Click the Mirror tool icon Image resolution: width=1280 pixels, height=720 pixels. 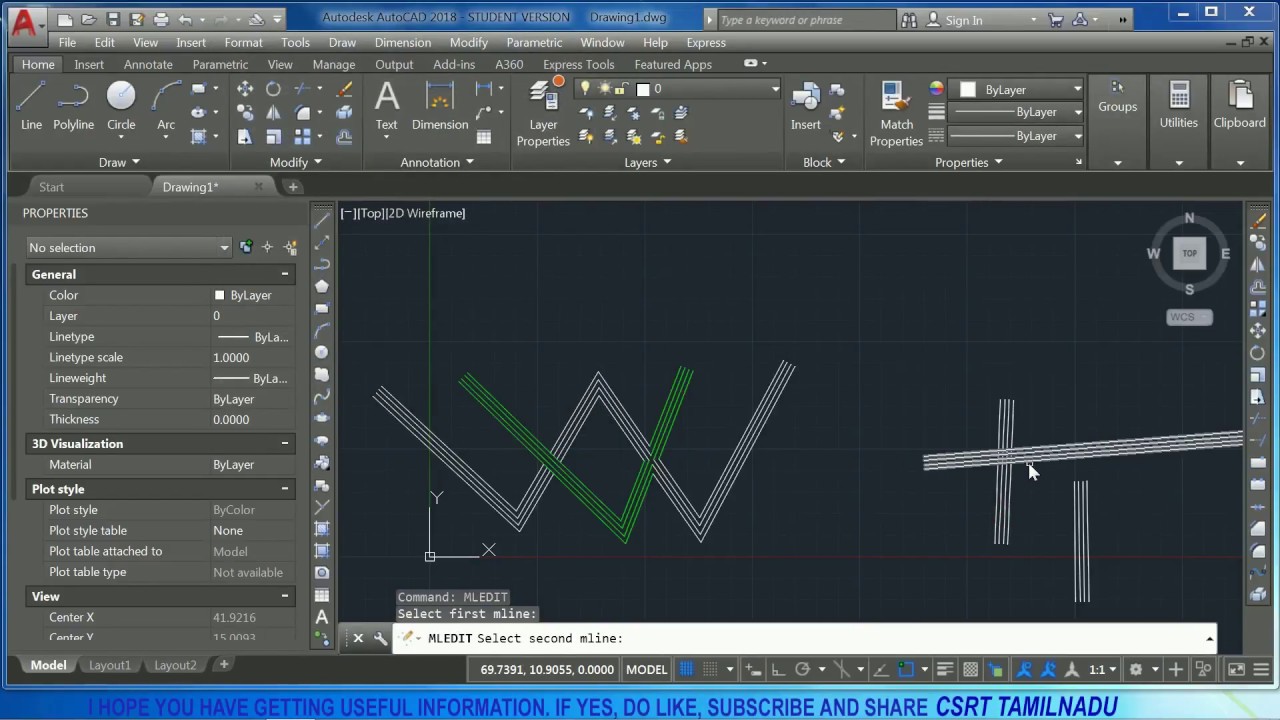point(273,113)
